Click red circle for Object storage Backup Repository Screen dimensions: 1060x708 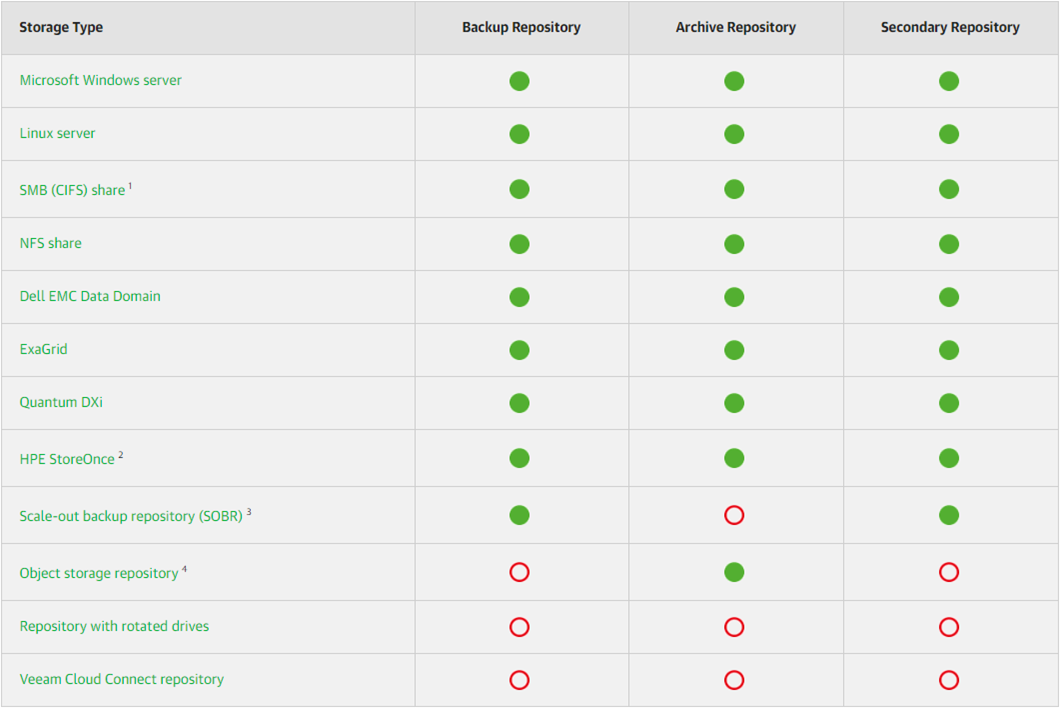pyautogui.click(x=519, y=572)
